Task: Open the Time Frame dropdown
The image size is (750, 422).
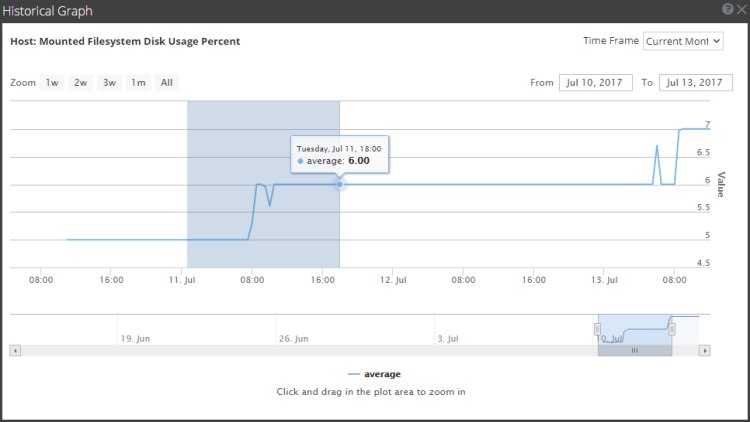Action: click(683, 41)
